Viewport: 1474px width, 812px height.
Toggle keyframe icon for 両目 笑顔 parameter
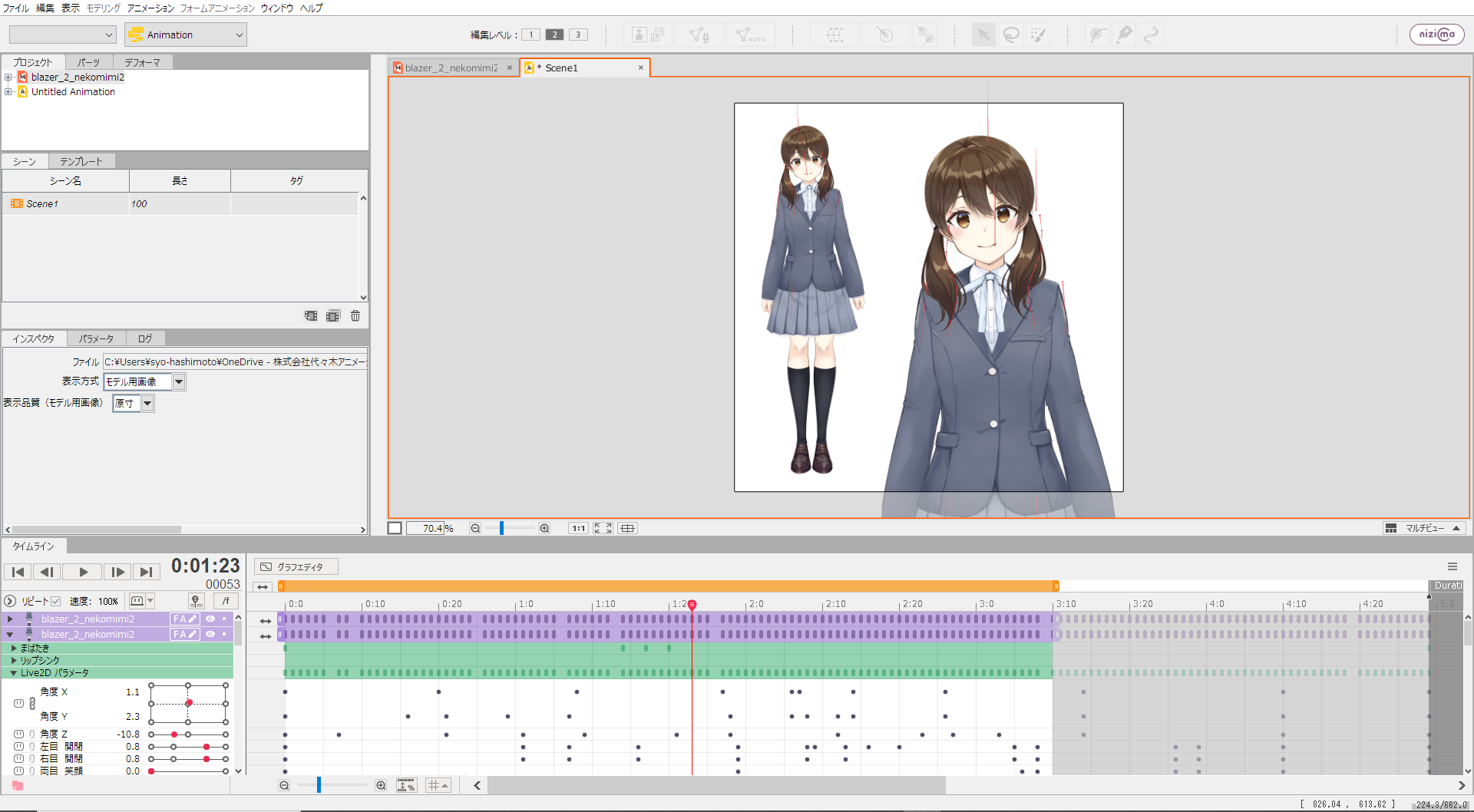coord(18,771)
